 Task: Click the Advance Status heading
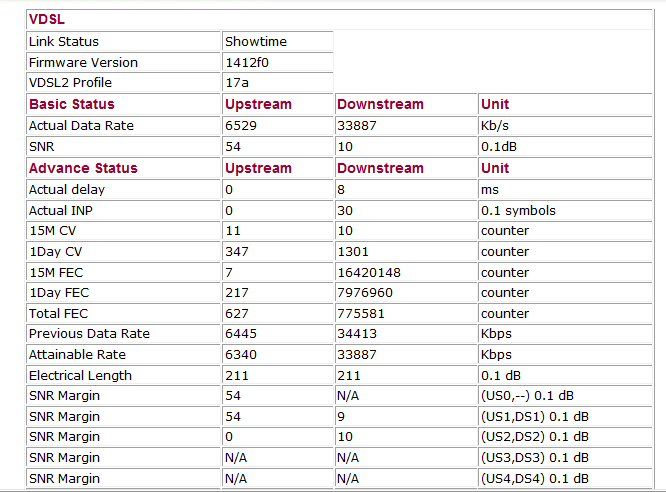pyautogui.click(x=83, y=168)
